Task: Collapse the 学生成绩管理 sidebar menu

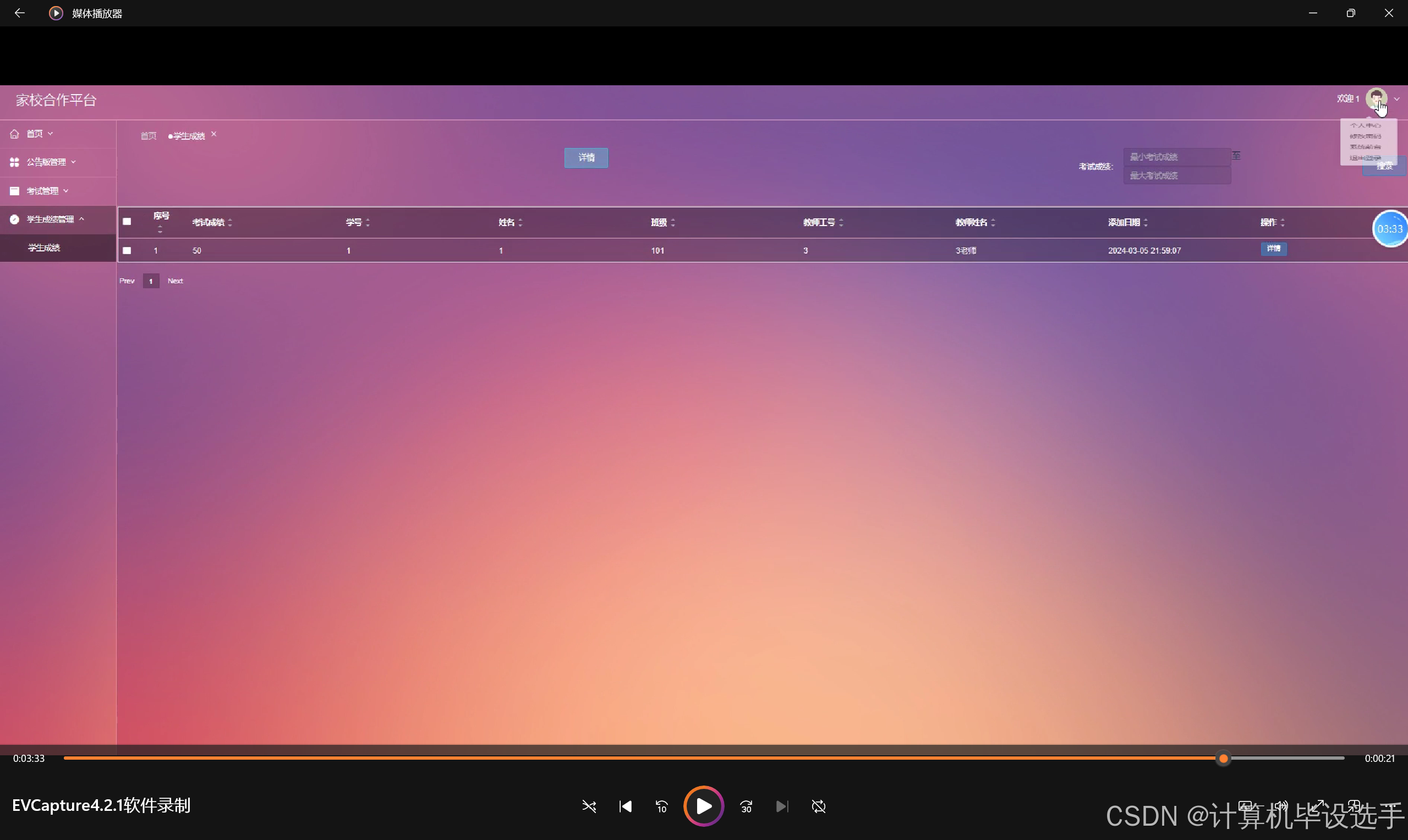Action: (58, 219)
